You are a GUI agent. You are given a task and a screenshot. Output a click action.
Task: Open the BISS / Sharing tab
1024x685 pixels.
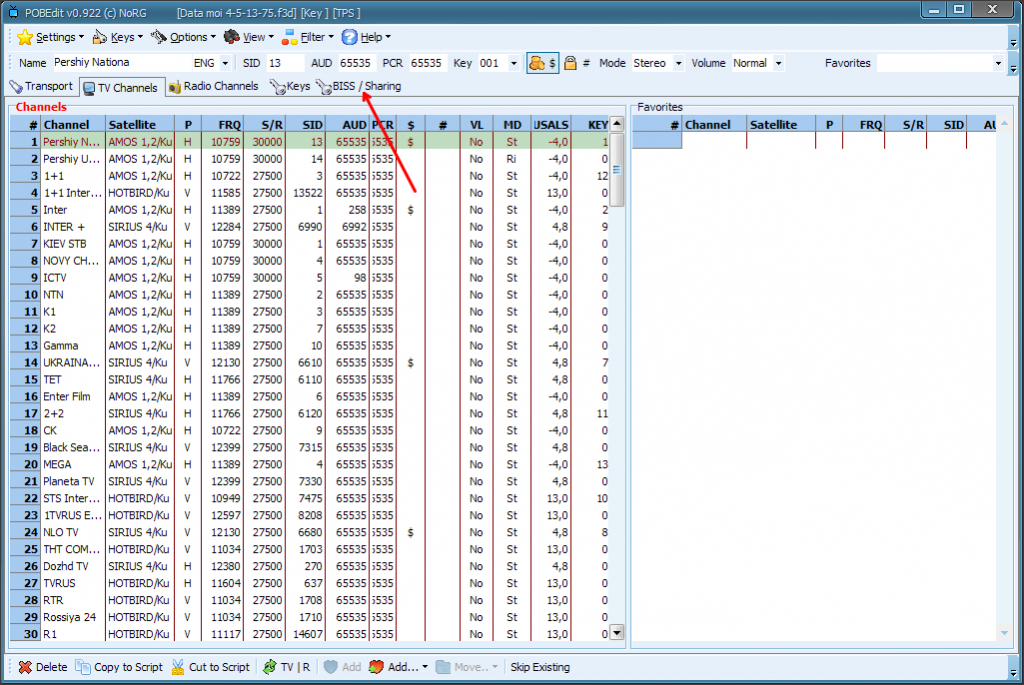[x=359, y=86]
